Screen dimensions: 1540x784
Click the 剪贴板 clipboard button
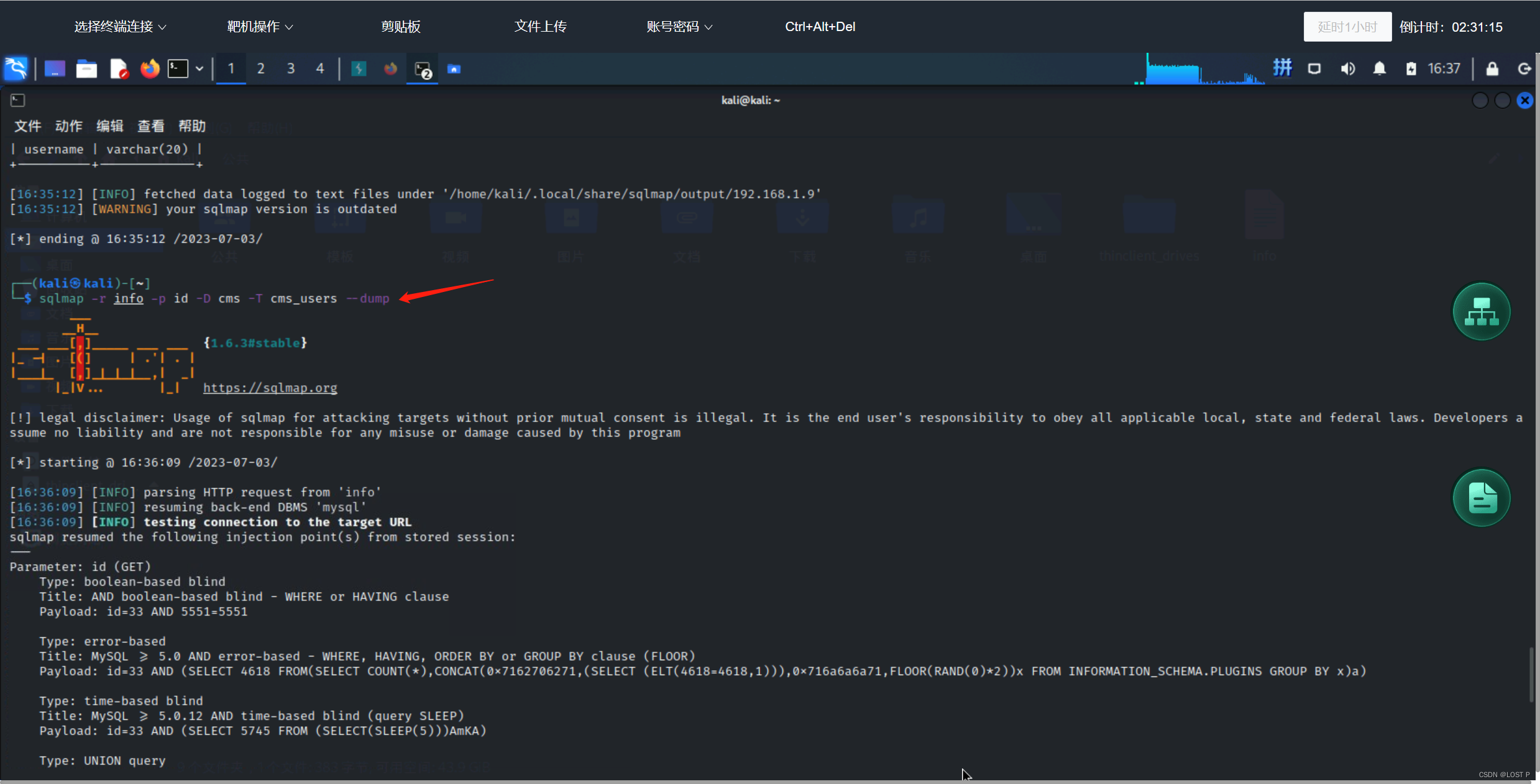pyautogui.click(x=401, y=27)
